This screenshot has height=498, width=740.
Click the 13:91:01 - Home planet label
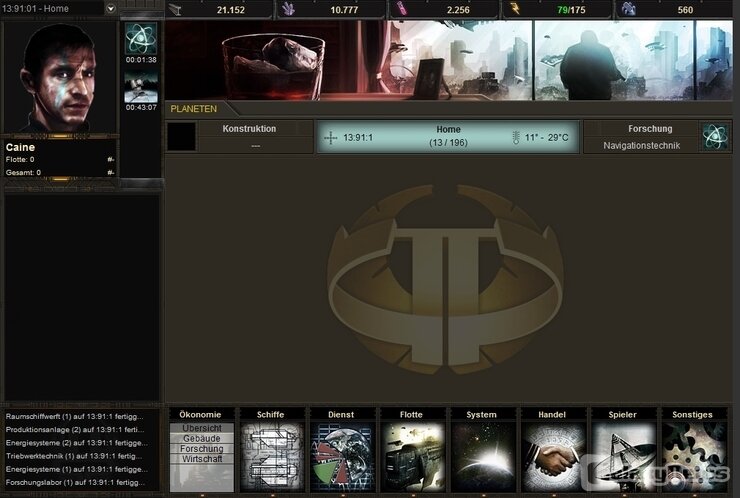(x=35, y=8)
